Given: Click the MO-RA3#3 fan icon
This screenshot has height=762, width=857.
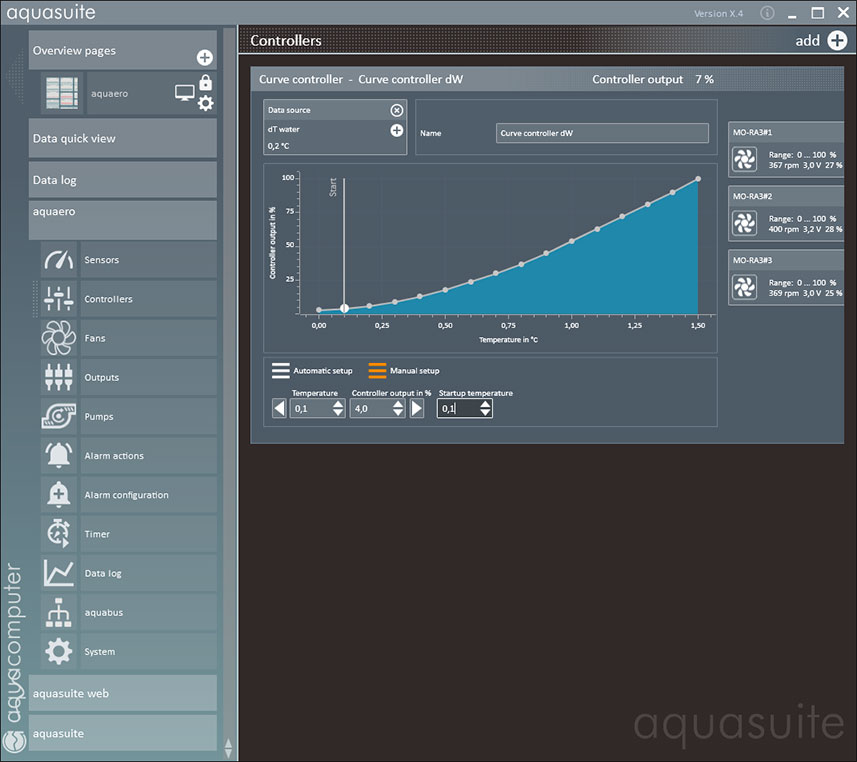Looking at the screenshot, I should (x=744, y=288).
